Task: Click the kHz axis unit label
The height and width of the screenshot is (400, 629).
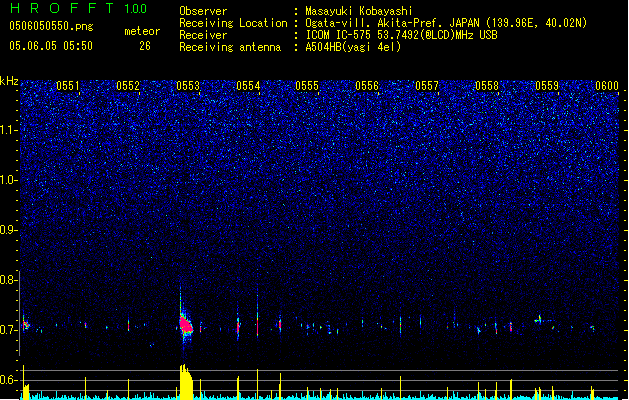Action: pos(9,81)
